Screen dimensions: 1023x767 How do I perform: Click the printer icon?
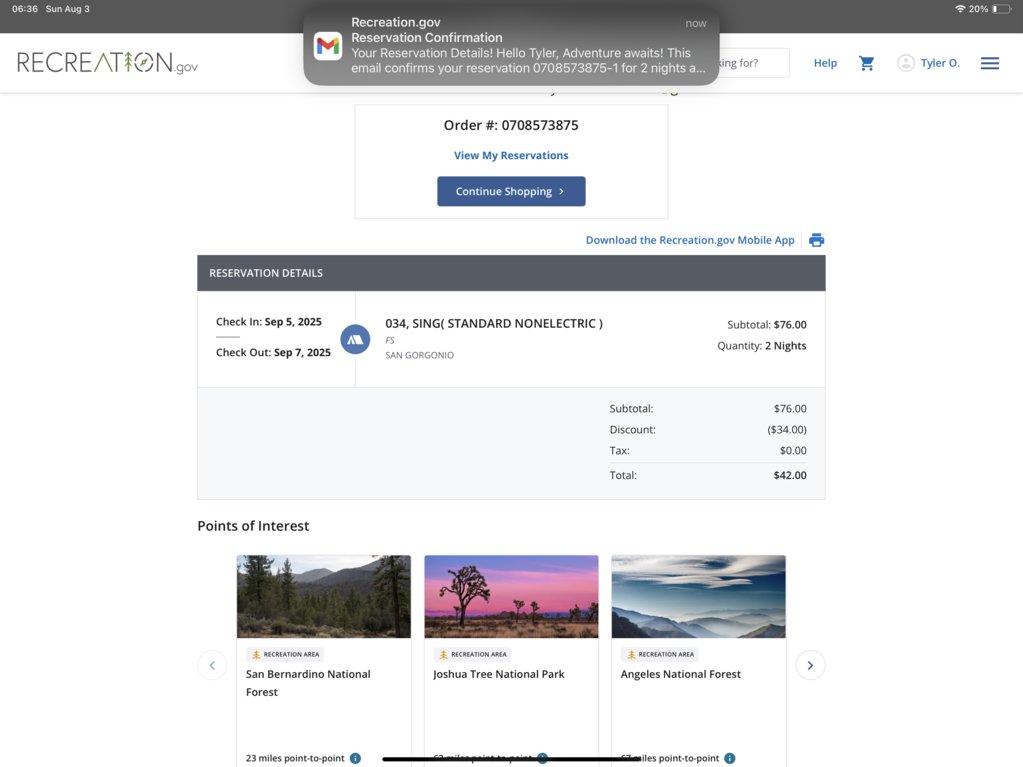816,240
